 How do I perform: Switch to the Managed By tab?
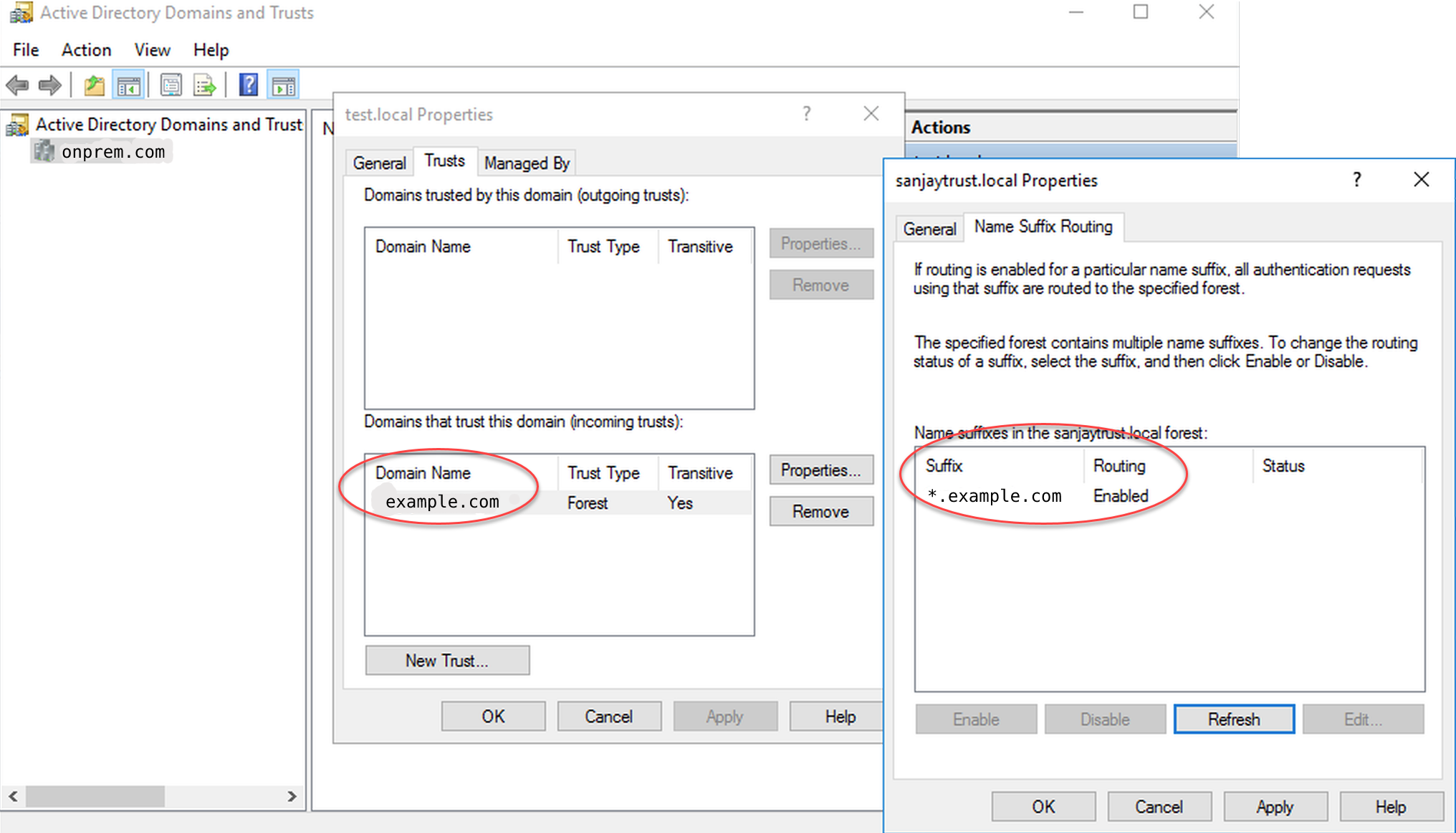click(x=527, y=163)
